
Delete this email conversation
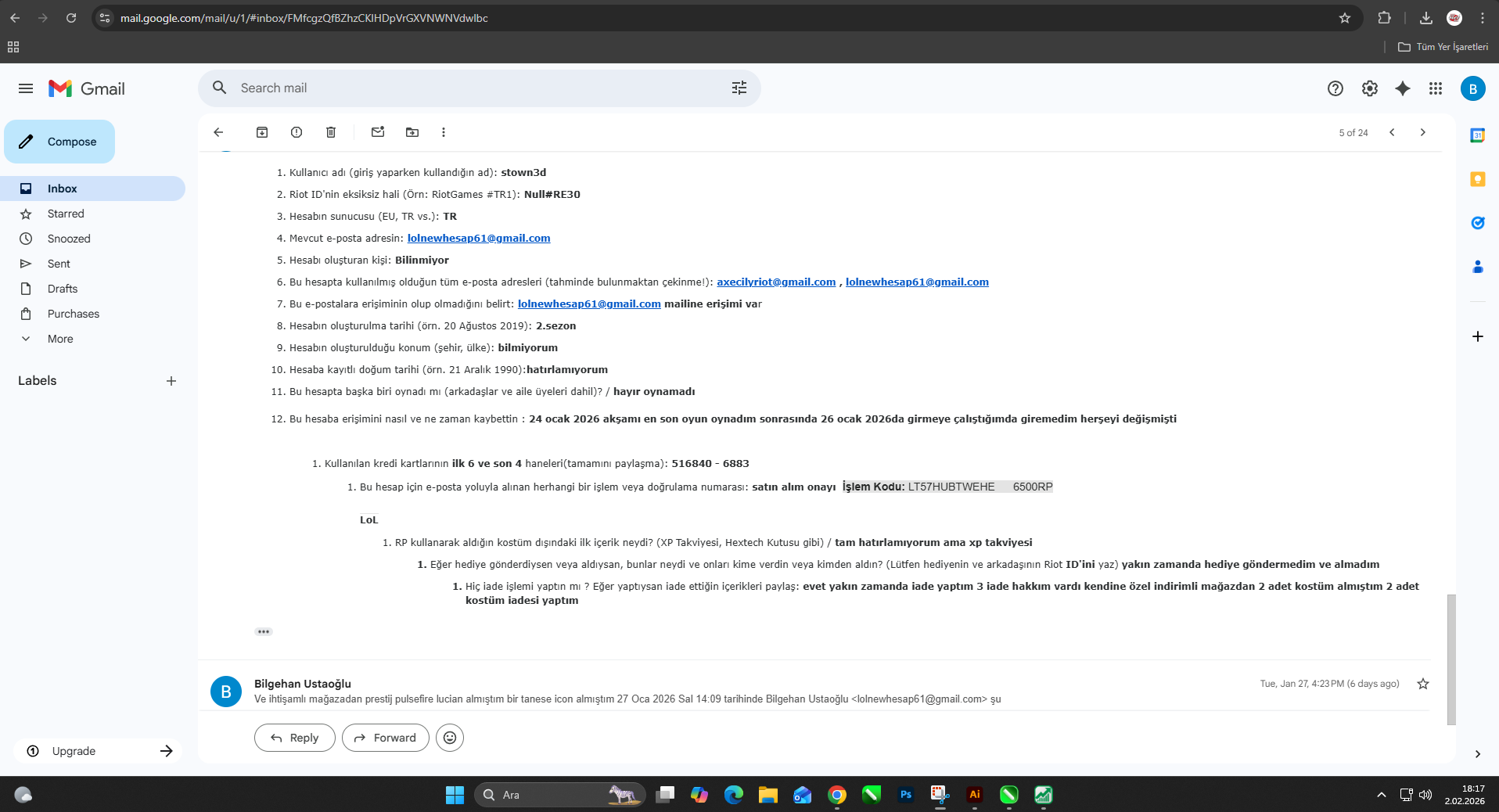331,132
